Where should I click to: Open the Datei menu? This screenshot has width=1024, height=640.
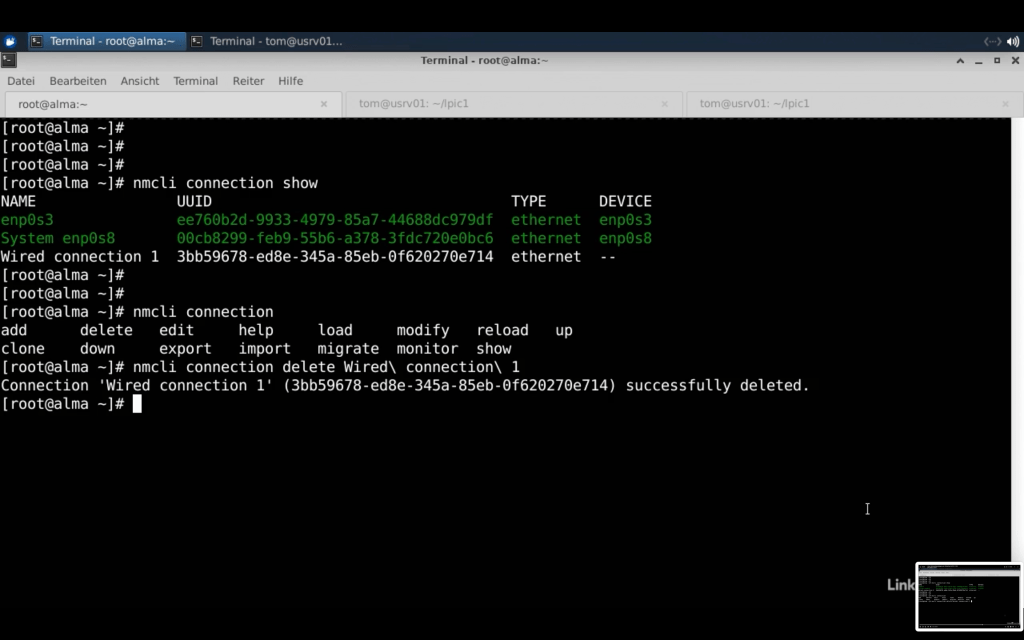point(21,81)
